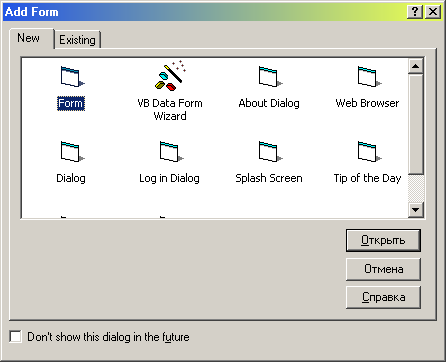Enable "Don't show this dialog in the future"
The width and height of the screenshot is (446, 362).
tap(15, 337)
